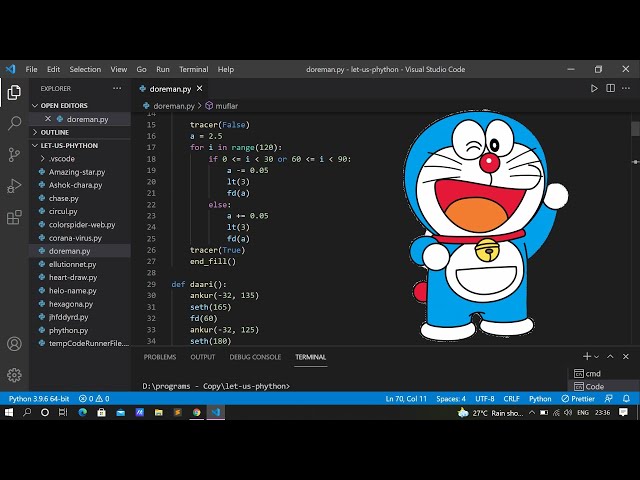The width and height of the screenshot is (640, 480).
Task: Open the terminal launch profile dropdown
Action: (x=597, y=357)
